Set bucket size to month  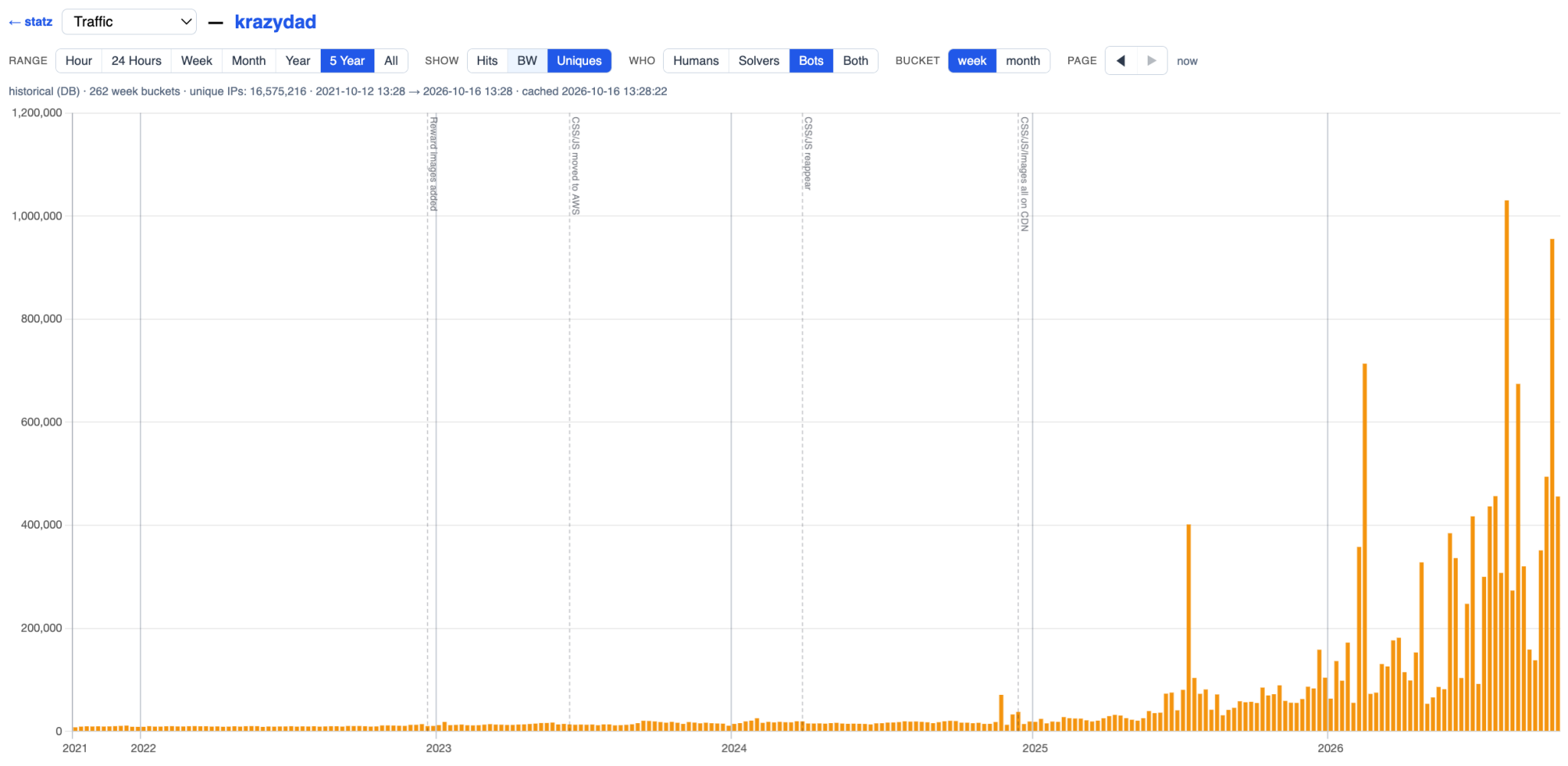tap(1023, 61)
